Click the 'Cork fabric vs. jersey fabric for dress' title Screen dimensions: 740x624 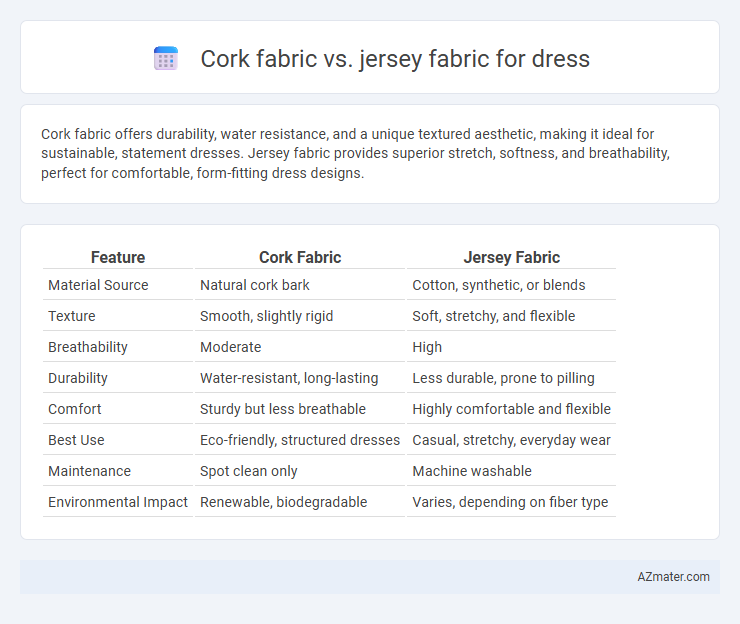click(x=395, y=59)
